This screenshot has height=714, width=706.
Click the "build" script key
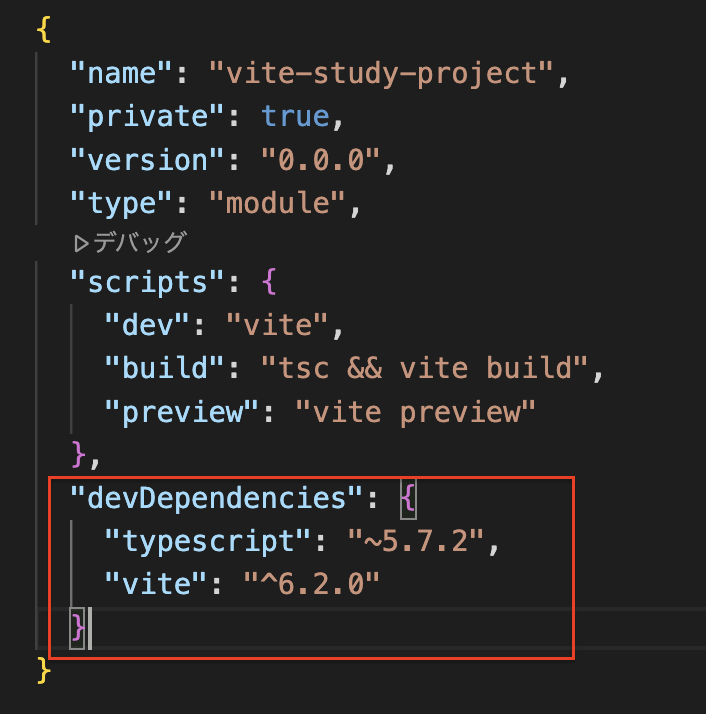164,368
